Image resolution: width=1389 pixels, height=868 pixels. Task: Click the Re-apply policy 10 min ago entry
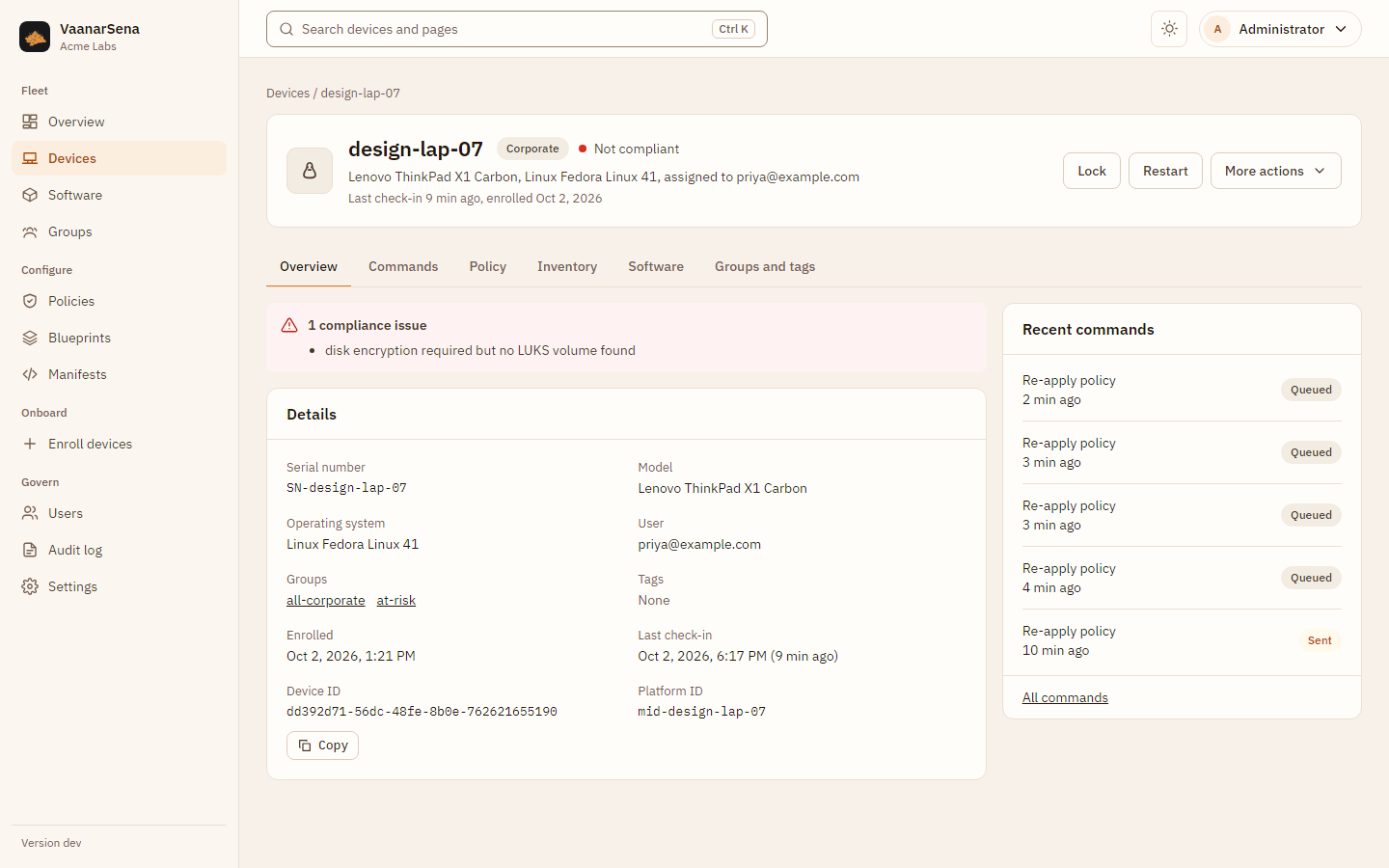coord(1182,640)
